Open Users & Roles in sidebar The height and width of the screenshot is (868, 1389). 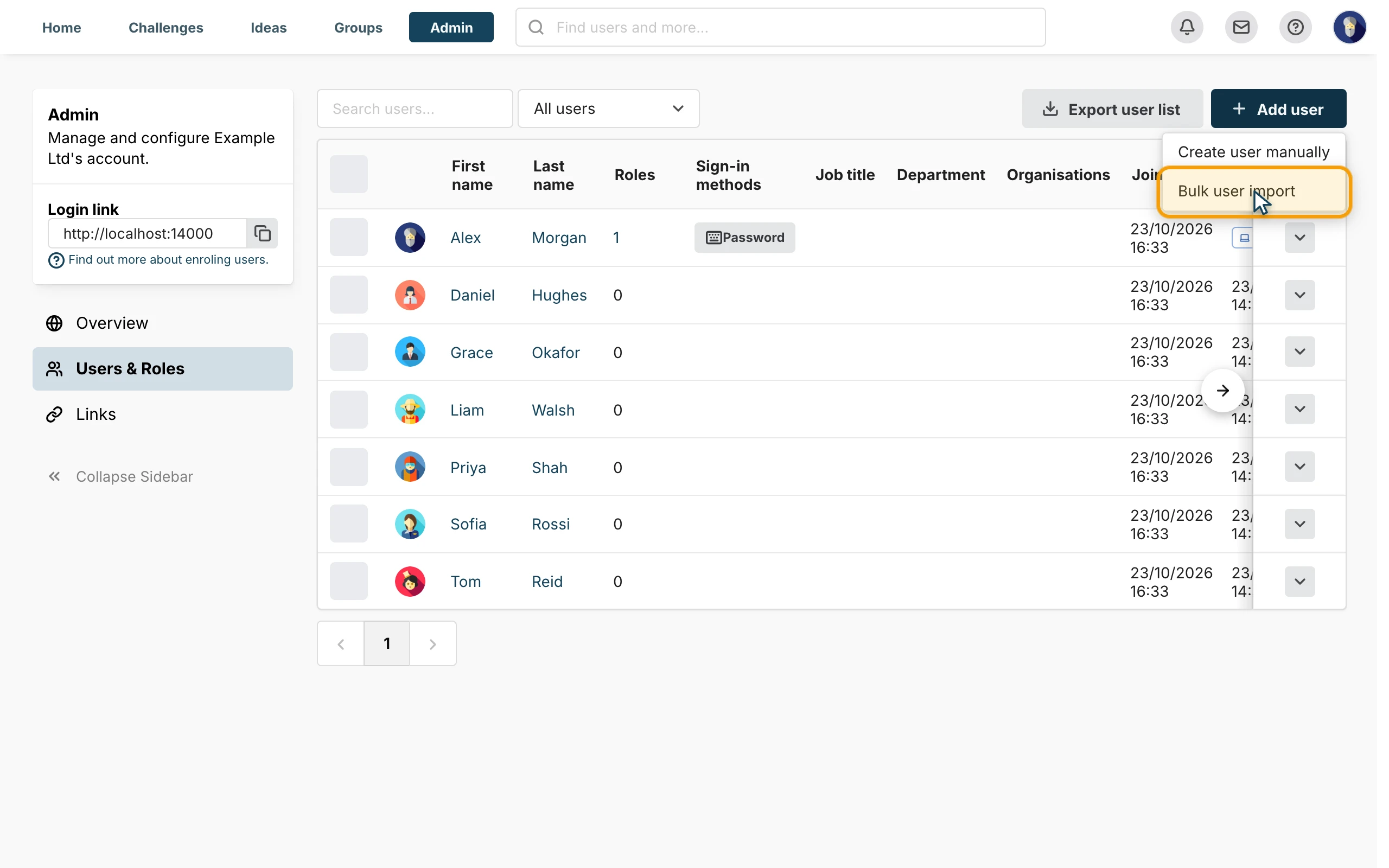pos(162,368)
